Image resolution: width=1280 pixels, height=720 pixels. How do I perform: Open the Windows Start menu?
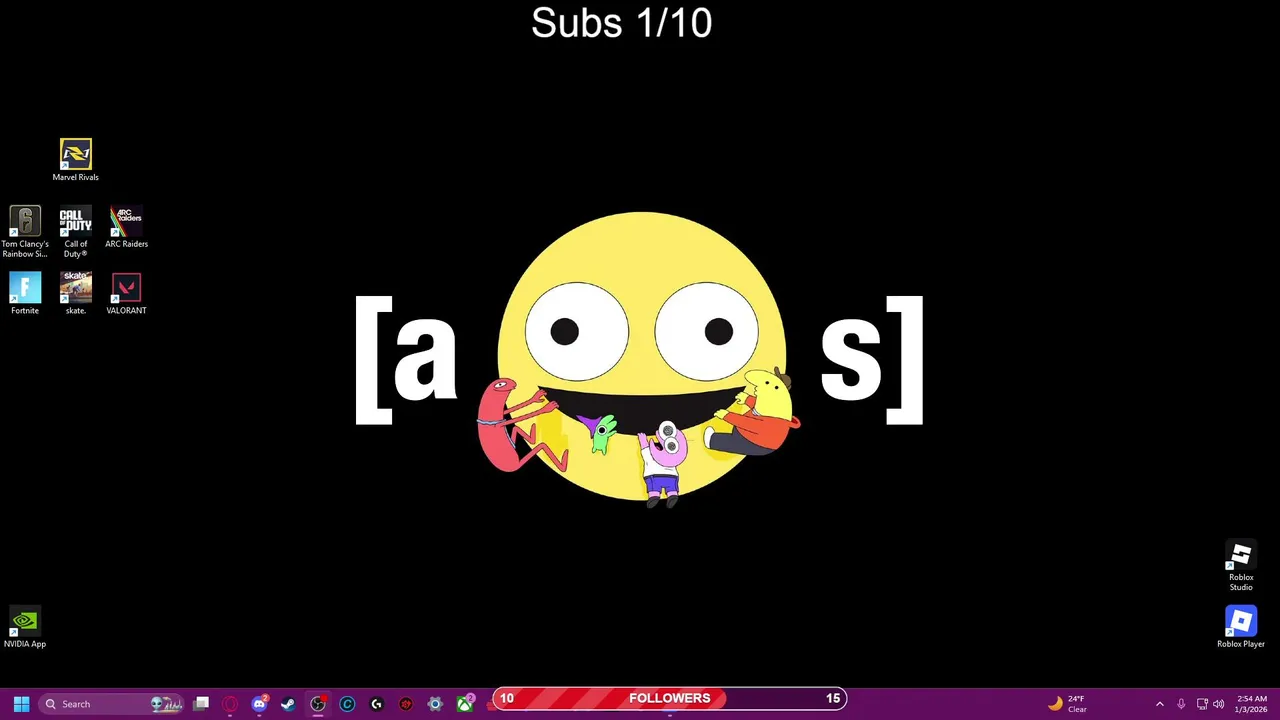click(21, 704)
